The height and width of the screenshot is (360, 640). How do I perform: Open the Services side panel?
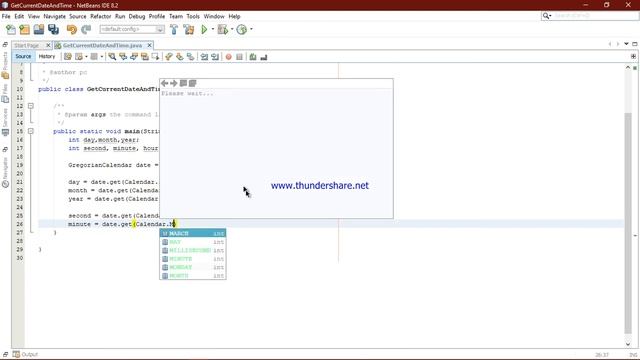(x=5, y=122)
